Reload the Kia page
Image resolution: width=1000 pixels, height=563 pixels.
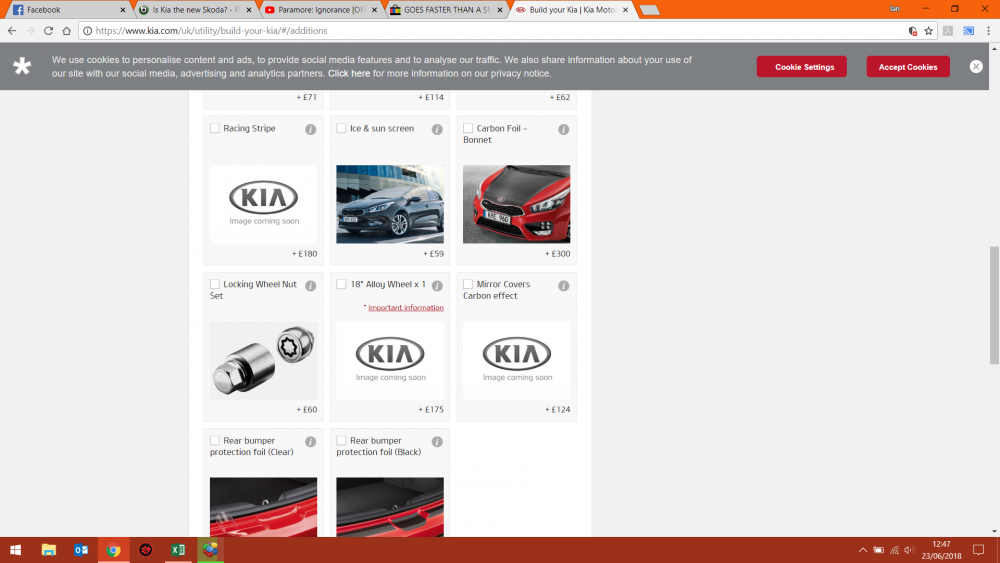(48, 31)
